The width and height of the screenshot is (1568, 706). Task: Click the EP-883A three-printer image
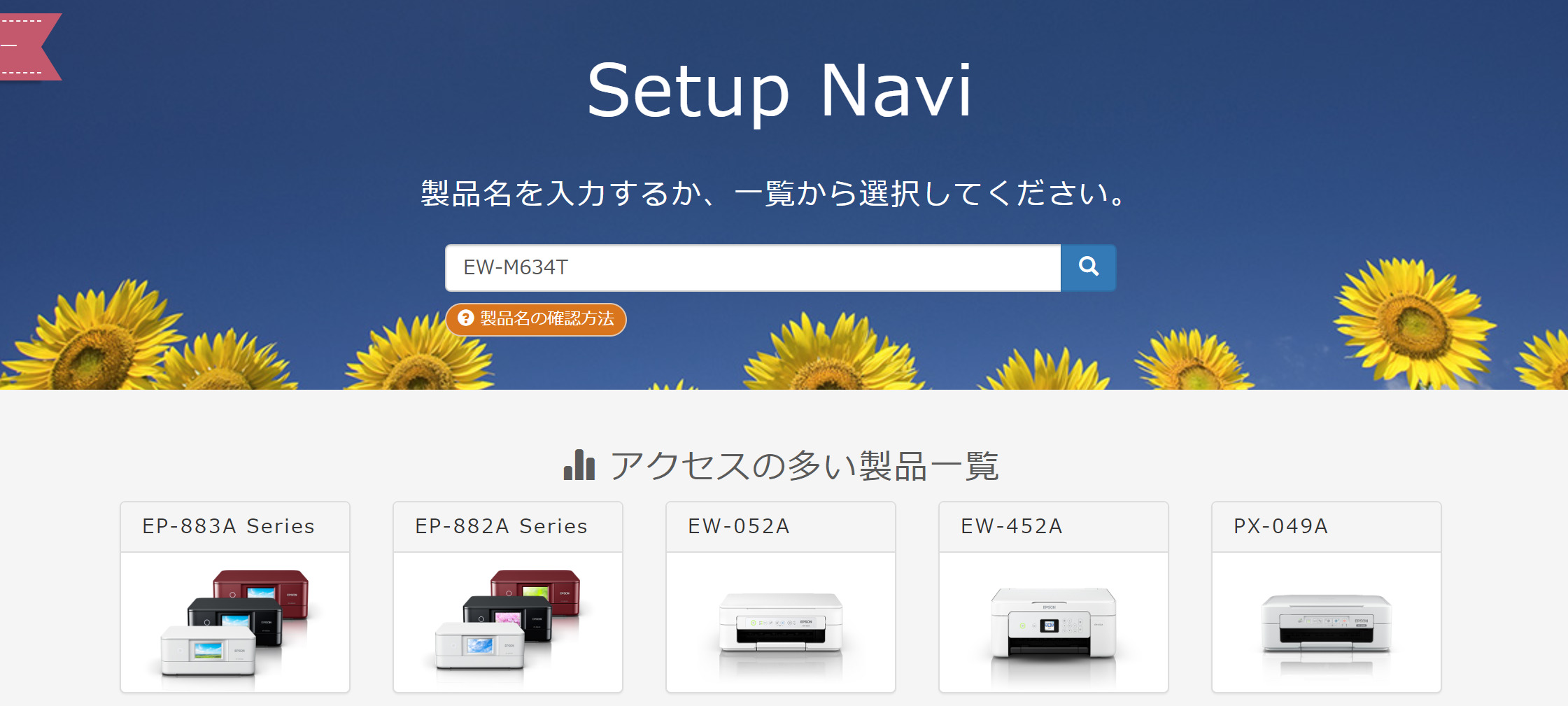pyautogui.click(x=235, y=623)
